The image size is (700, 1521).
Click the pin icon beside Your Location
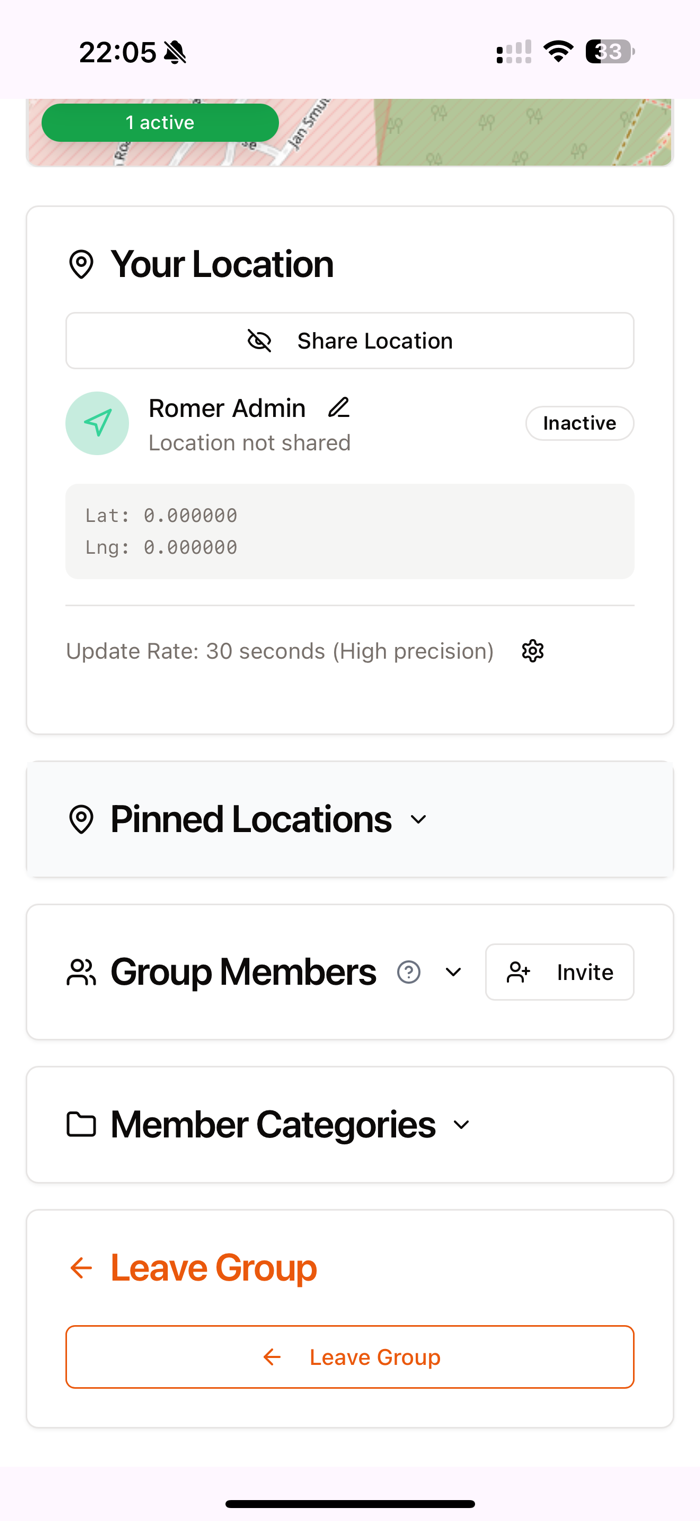[81, 265]
